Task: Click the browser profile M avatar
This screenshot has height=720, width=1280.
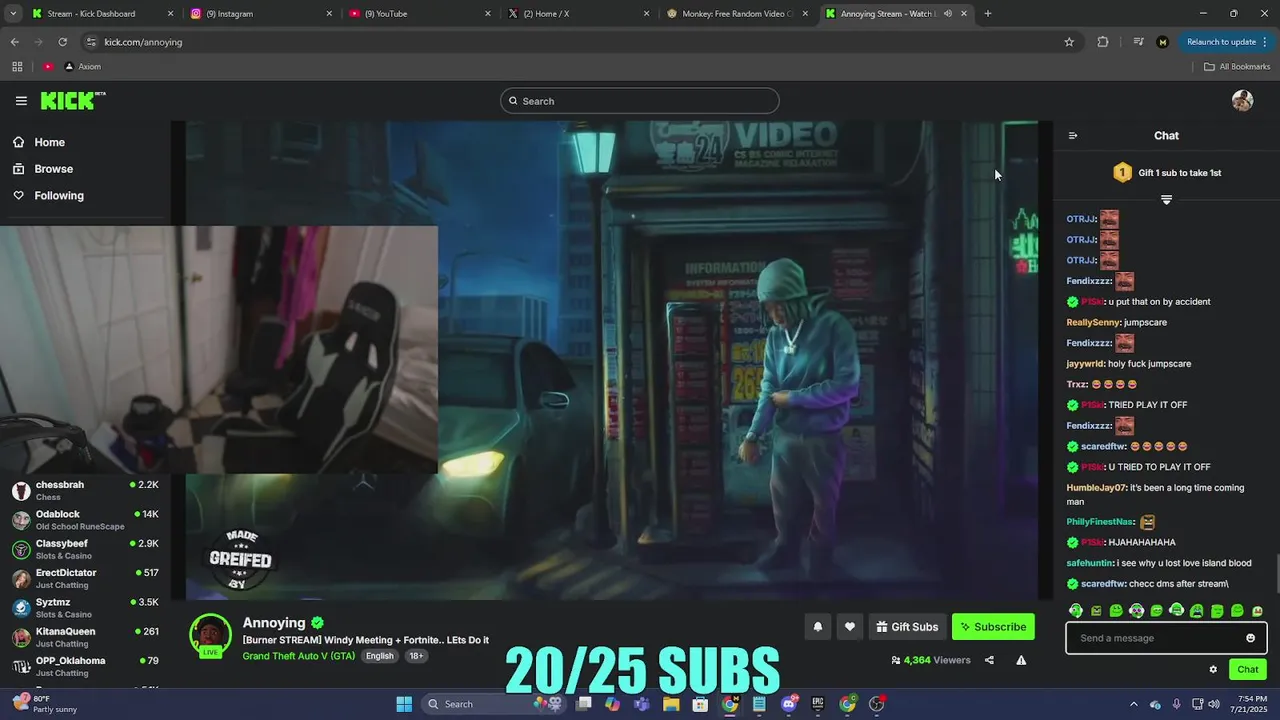Action: (x=1162, y=42)
